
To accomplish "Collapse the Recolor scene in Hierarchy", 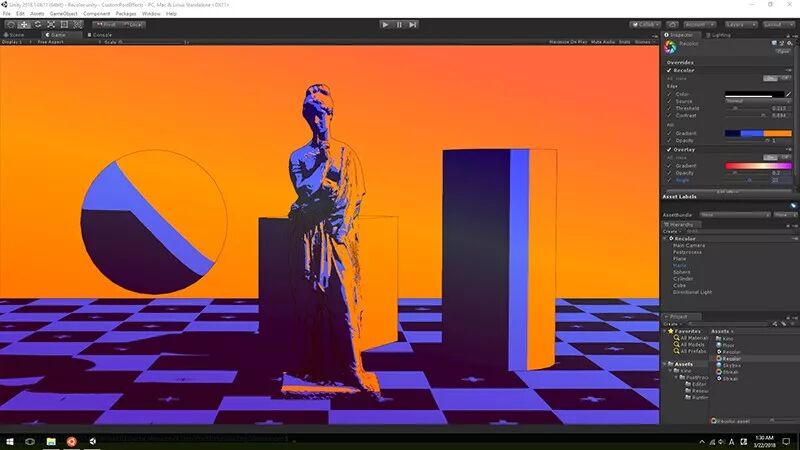I will (666, 239).
